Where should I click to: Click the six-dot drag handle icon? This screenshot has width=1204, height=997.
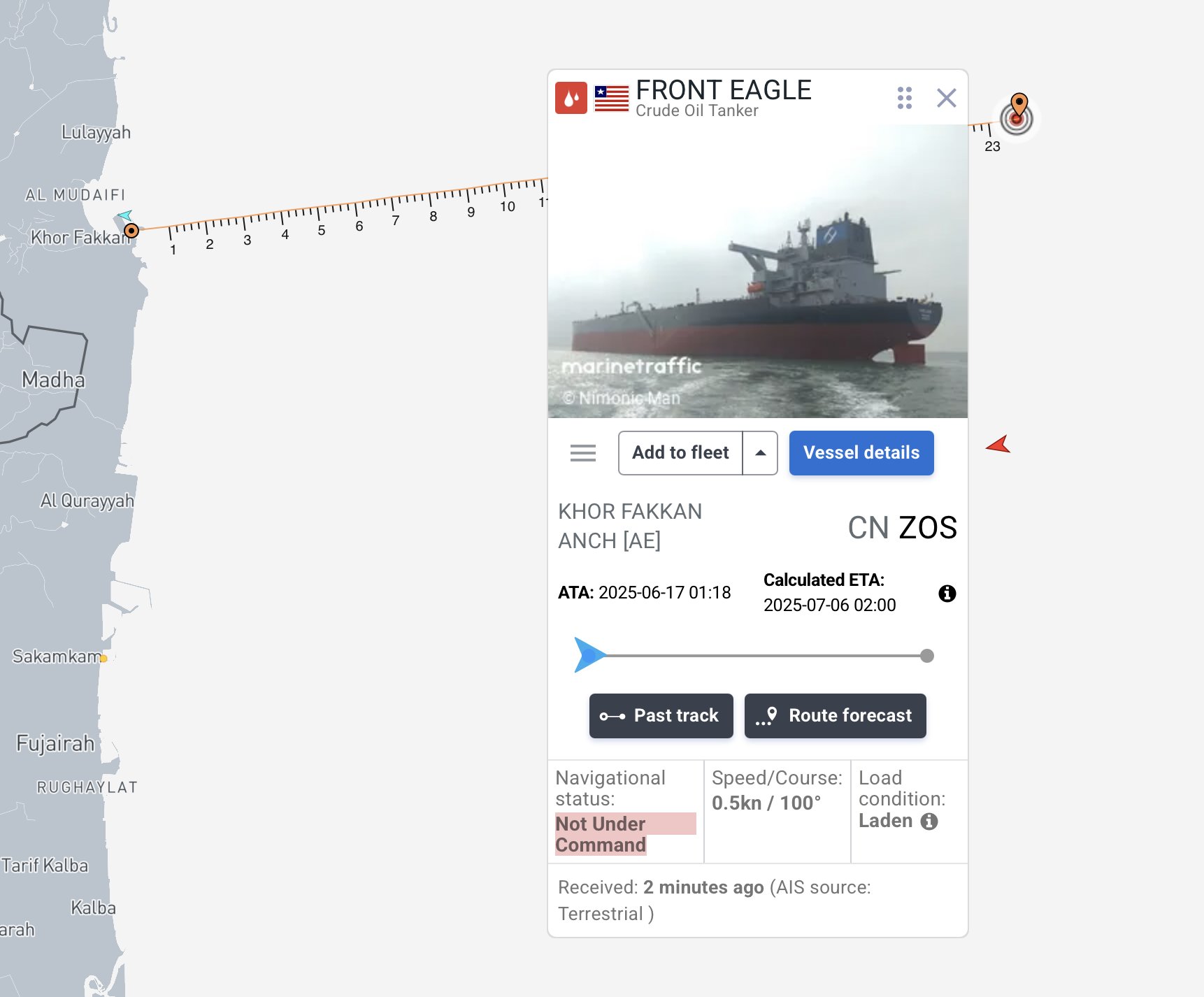(905, 98)
